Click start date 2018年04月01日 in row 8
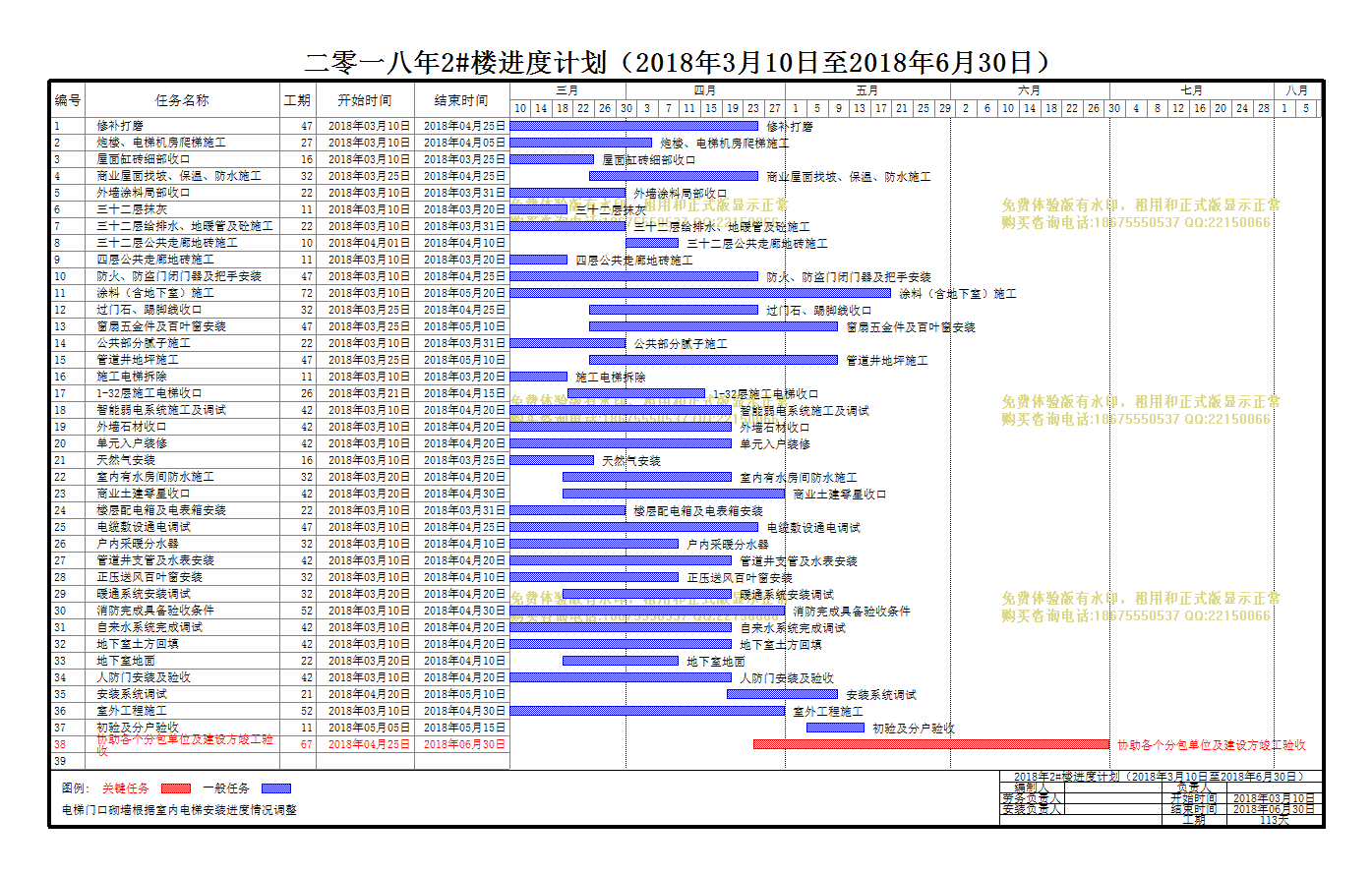This screenshot has height=875, width=1372. [x=369, y=243]
